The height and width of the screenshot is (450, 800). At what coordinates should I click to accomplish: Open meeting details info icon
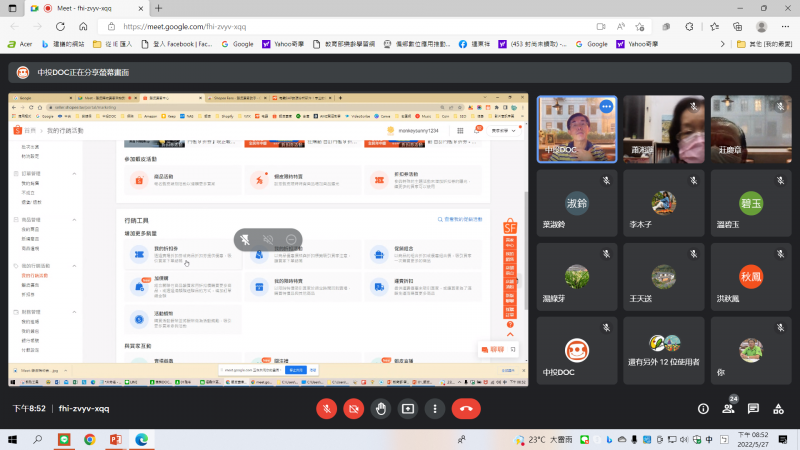point(703,409)
